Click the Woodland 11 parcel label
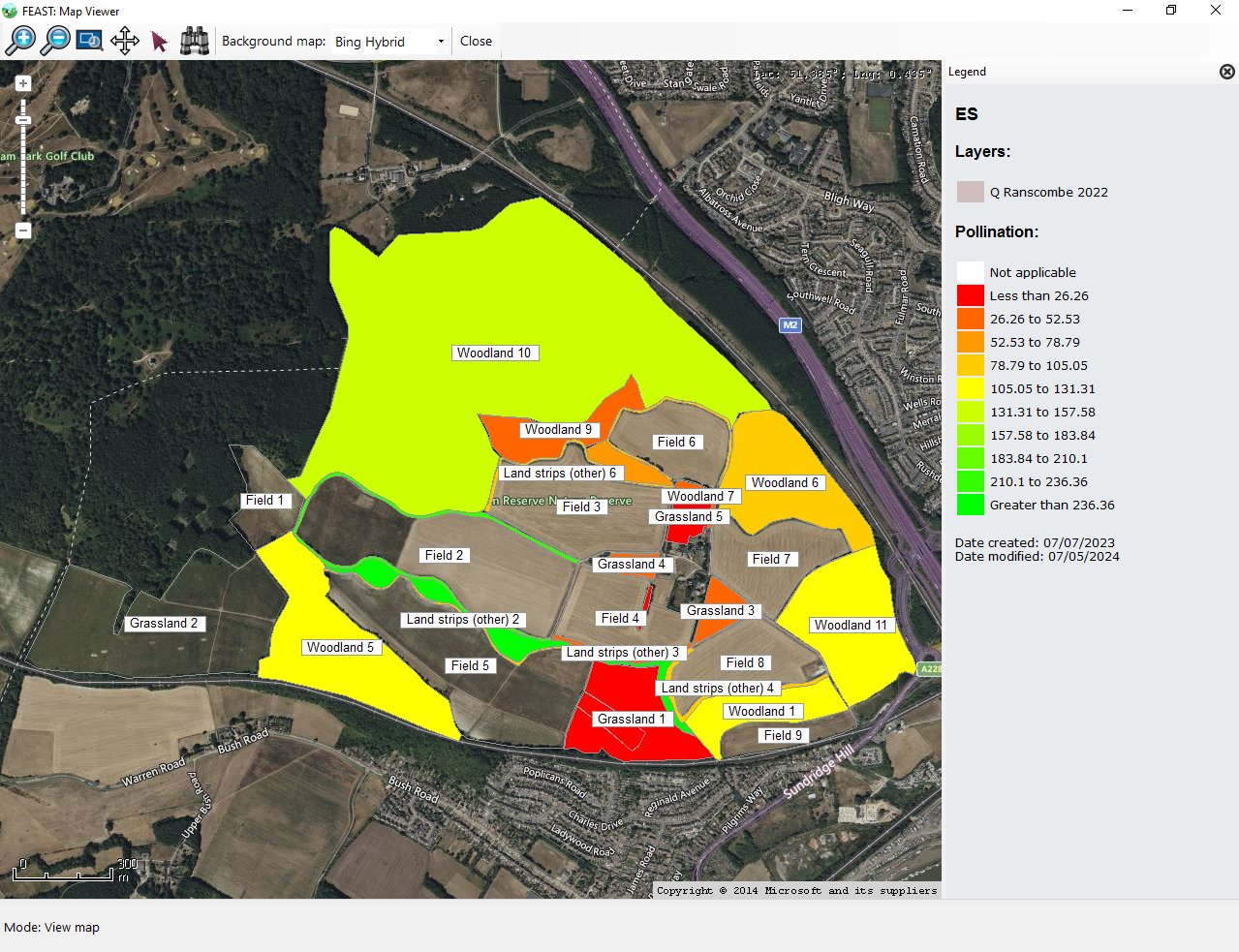Viewport: 1239px width, 952px height. pos(851,626)
